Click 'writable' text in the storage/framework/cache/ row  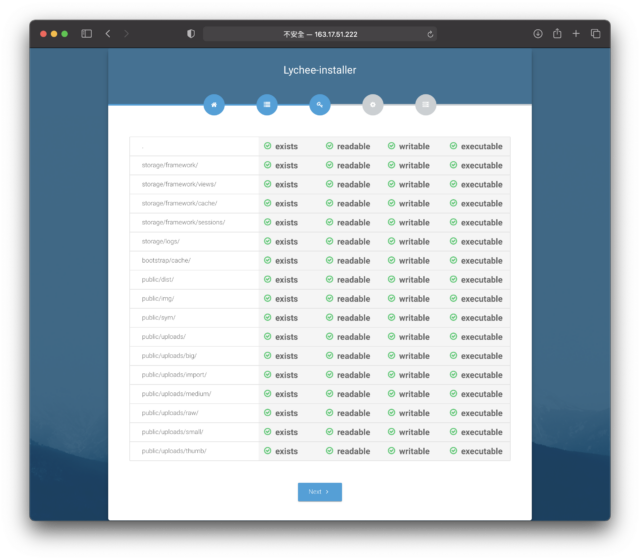pyautogui.click(x=414, y=203)
